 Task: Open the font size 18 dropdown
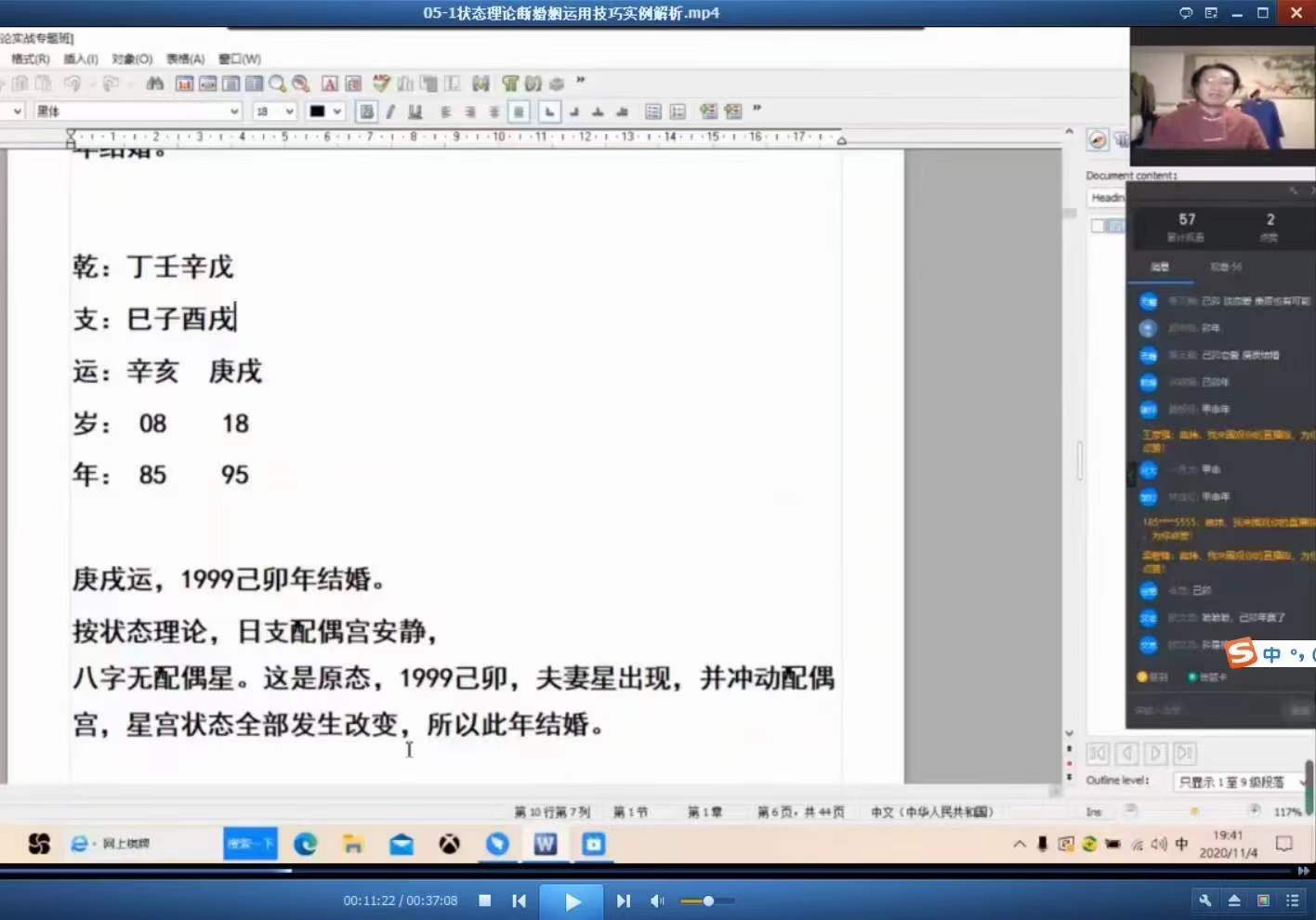tap(289, 112)
